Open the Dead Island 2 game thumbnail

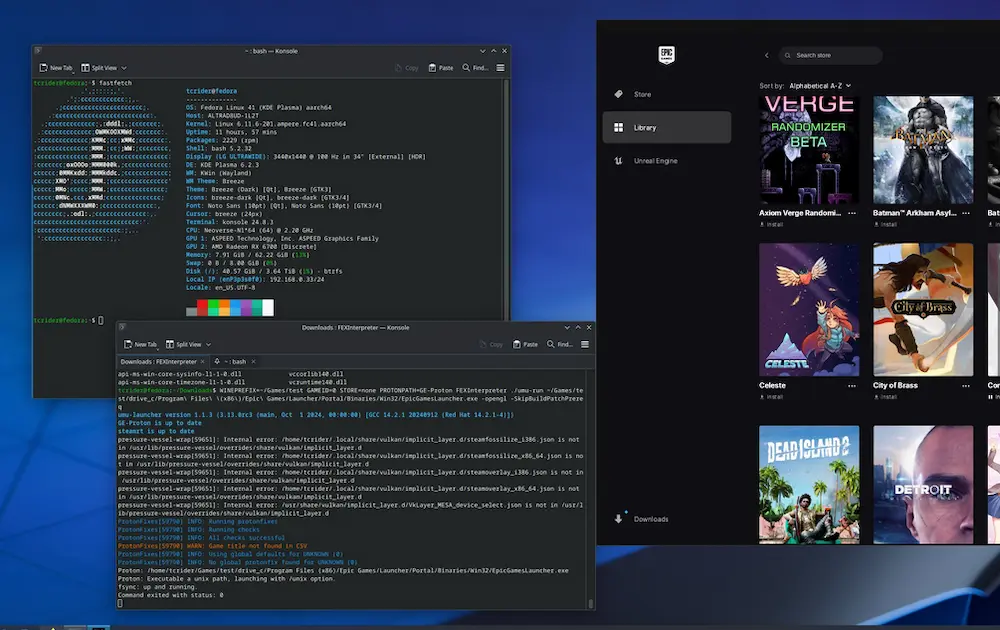pos(809,485)
